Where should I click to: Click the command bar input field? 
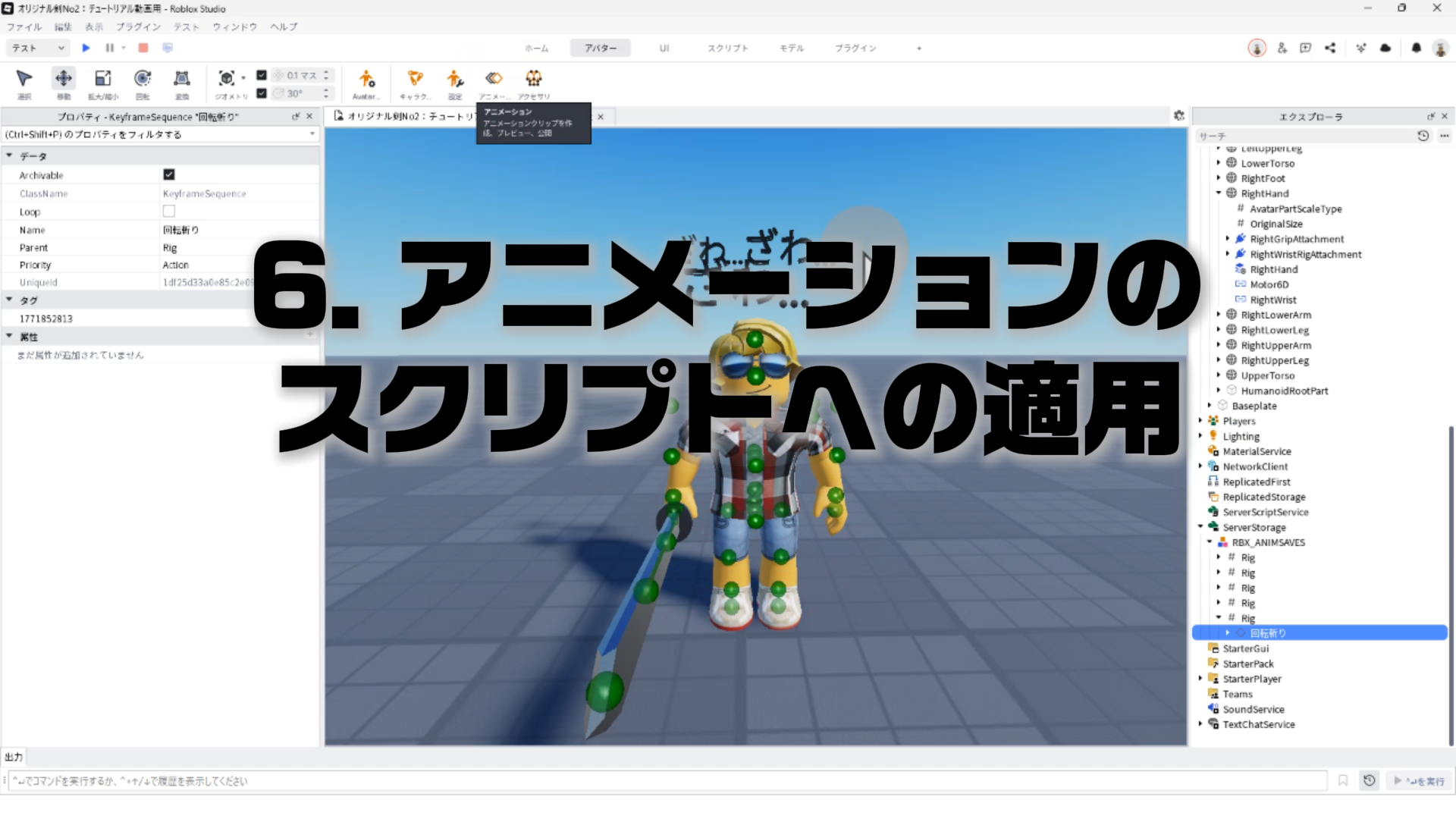(667, 780)
